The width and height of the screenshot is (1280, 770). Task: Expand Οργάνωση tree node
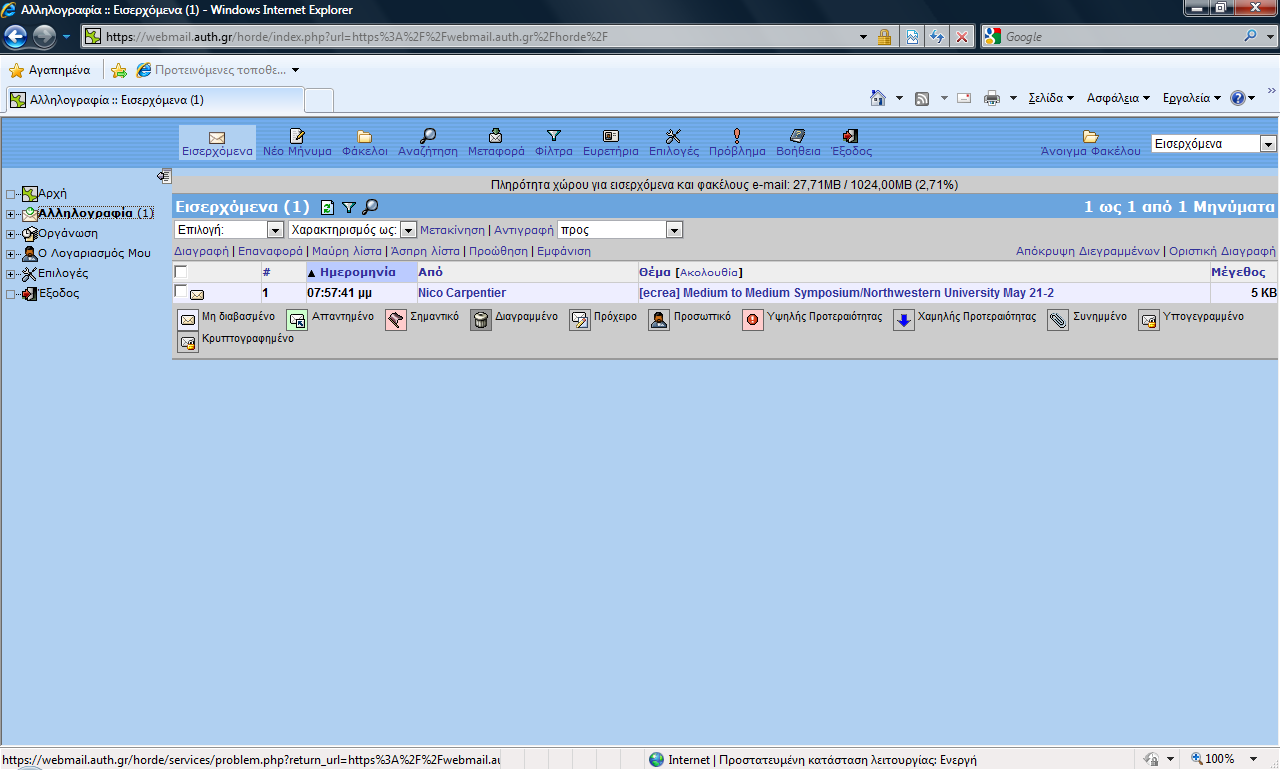10,234
